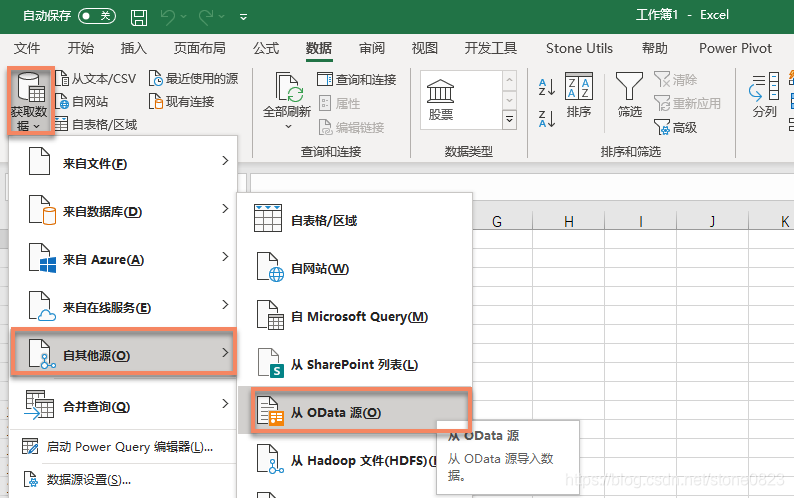The width and height of the screenshot is (794, 498).
Task: Select column I header
Action: [641, 221]
